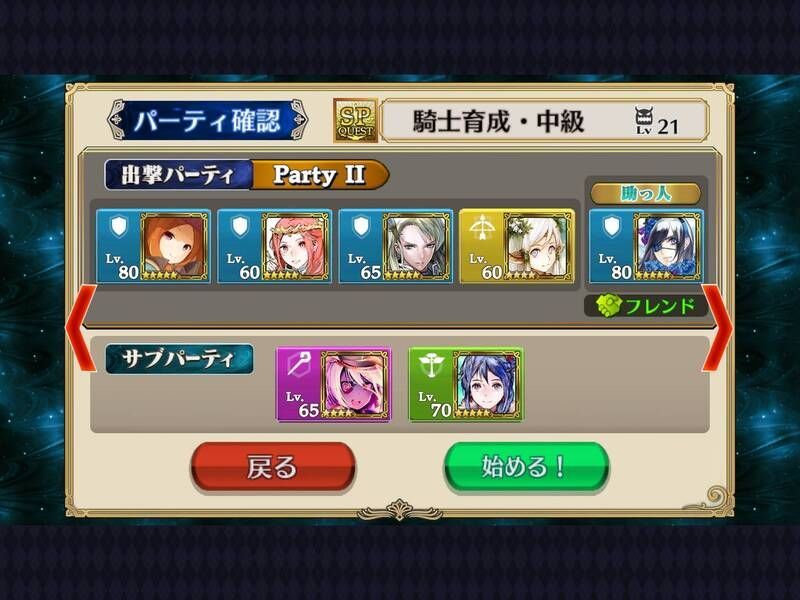Select the red-haired Lv. 60 character portrait

295,246
